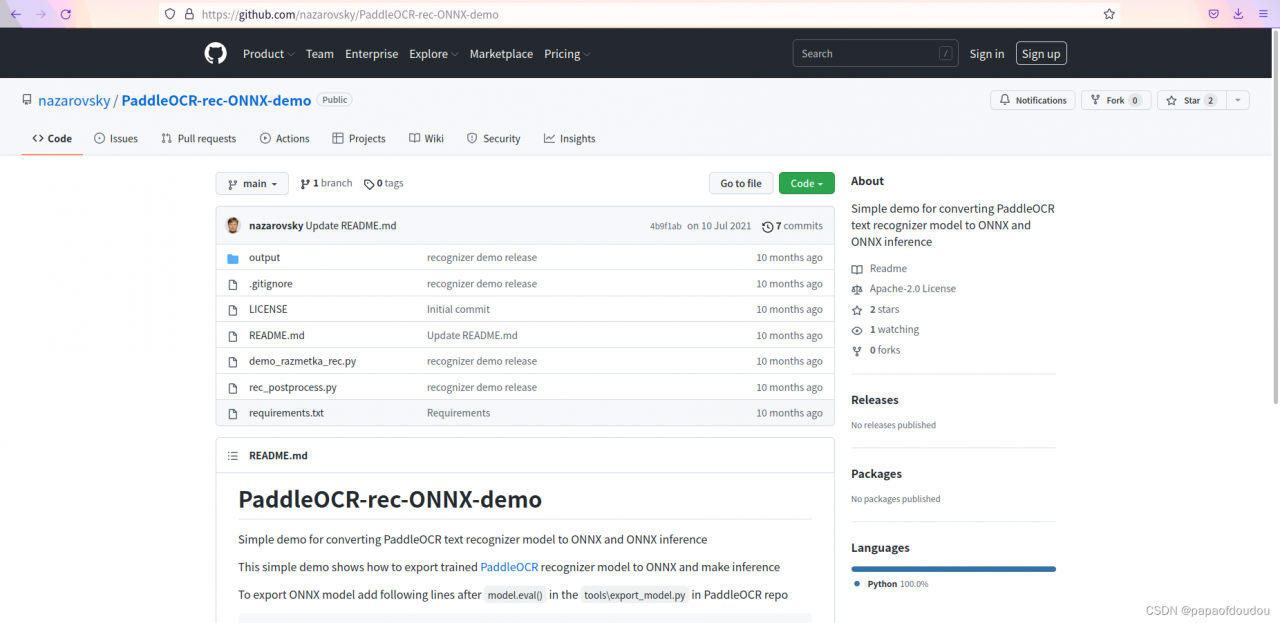Click the output folder icon
Viewport: 1280px width, 623px height.
233,258
